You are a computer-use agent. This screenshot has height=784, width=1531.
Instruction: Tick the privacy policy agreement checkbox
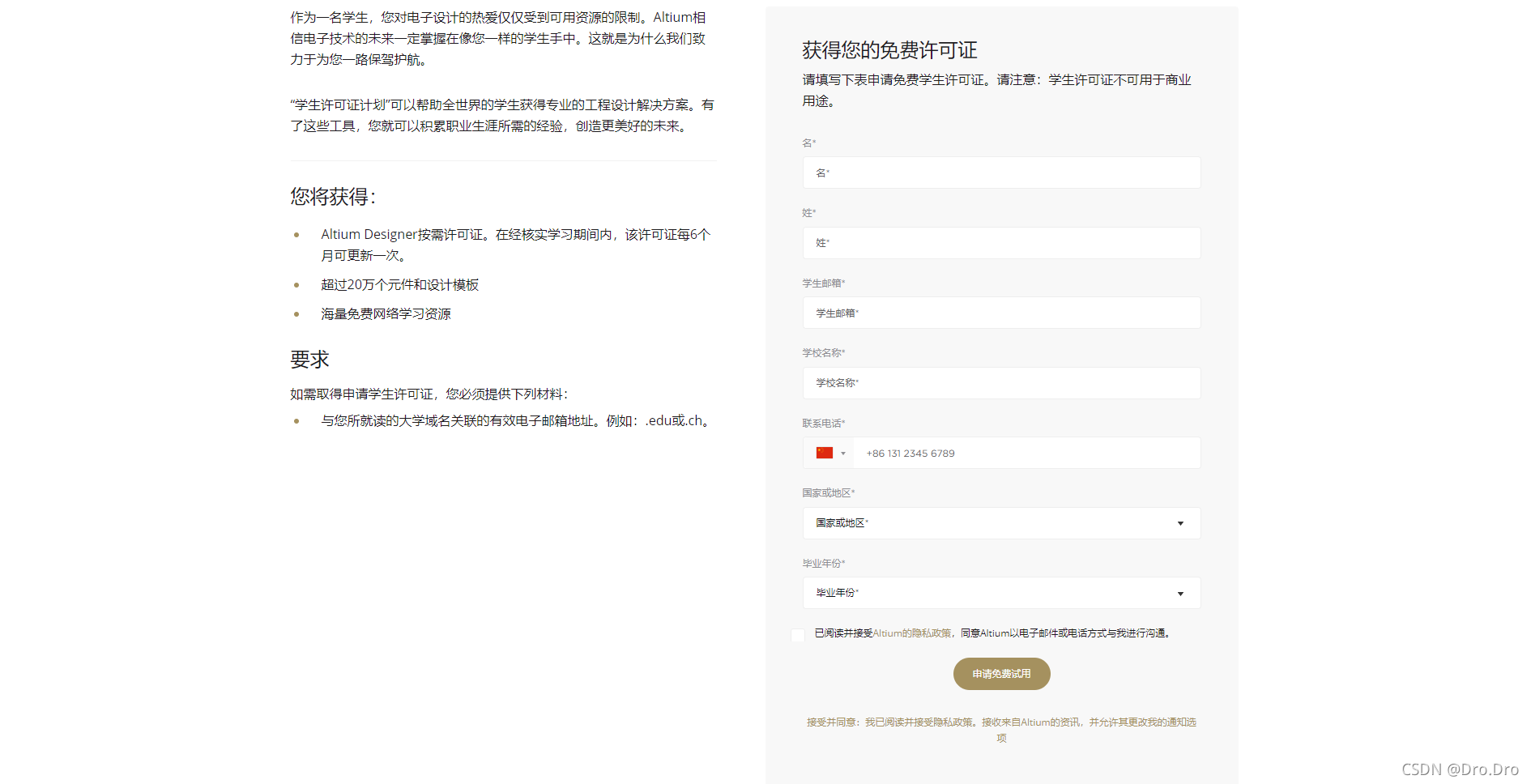point(798,634)
